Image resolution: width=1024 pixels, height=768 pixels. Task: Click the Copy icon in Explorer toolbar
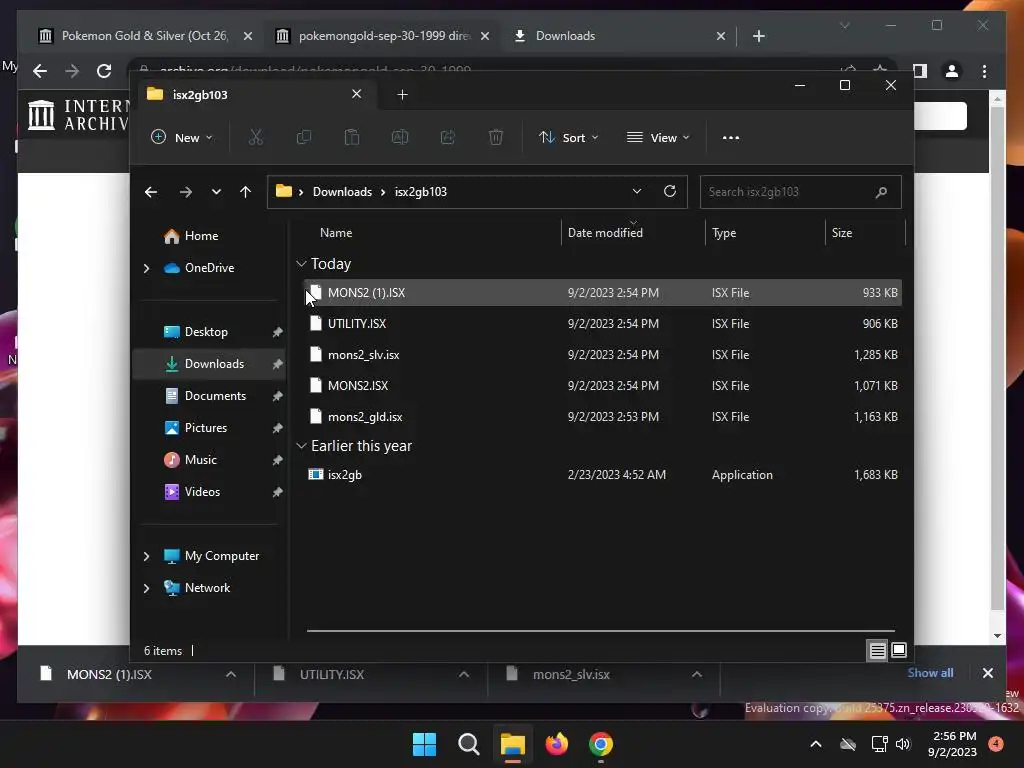[304, 137]
